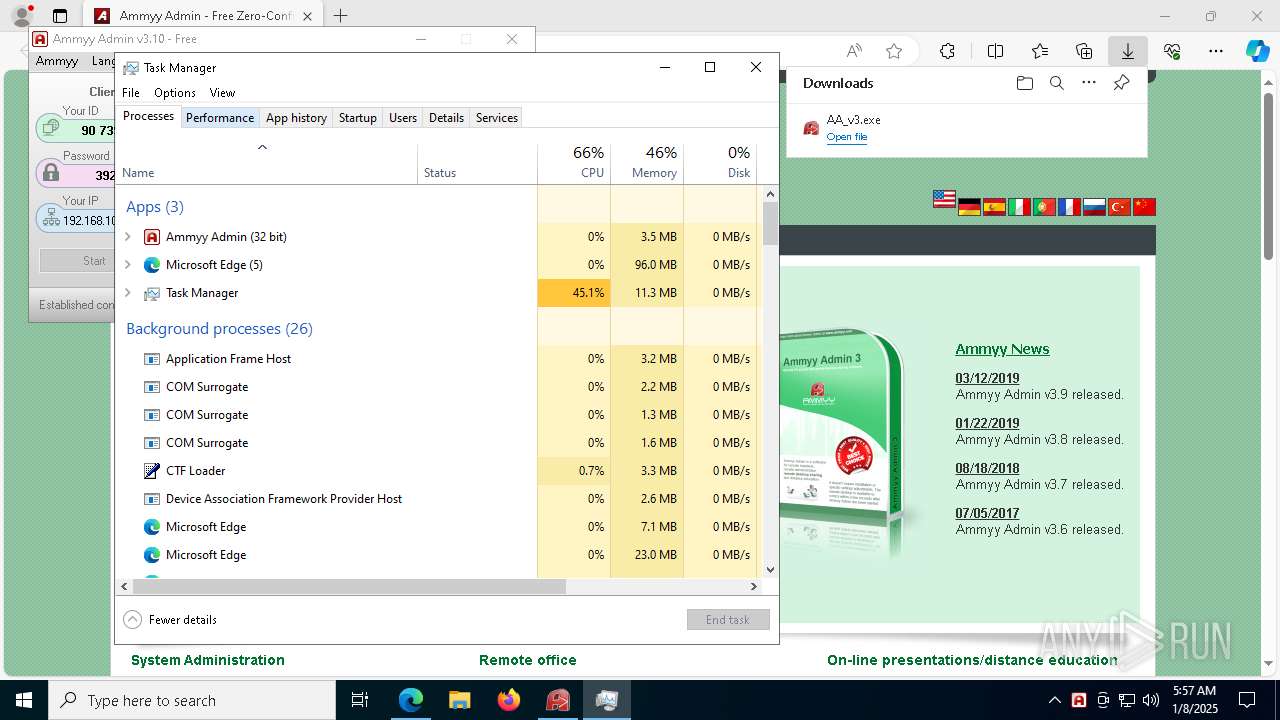Open Edge Favorites list icon
Image resolution: width=1280 pixels, height=720 pixels.
[1040, 51]
